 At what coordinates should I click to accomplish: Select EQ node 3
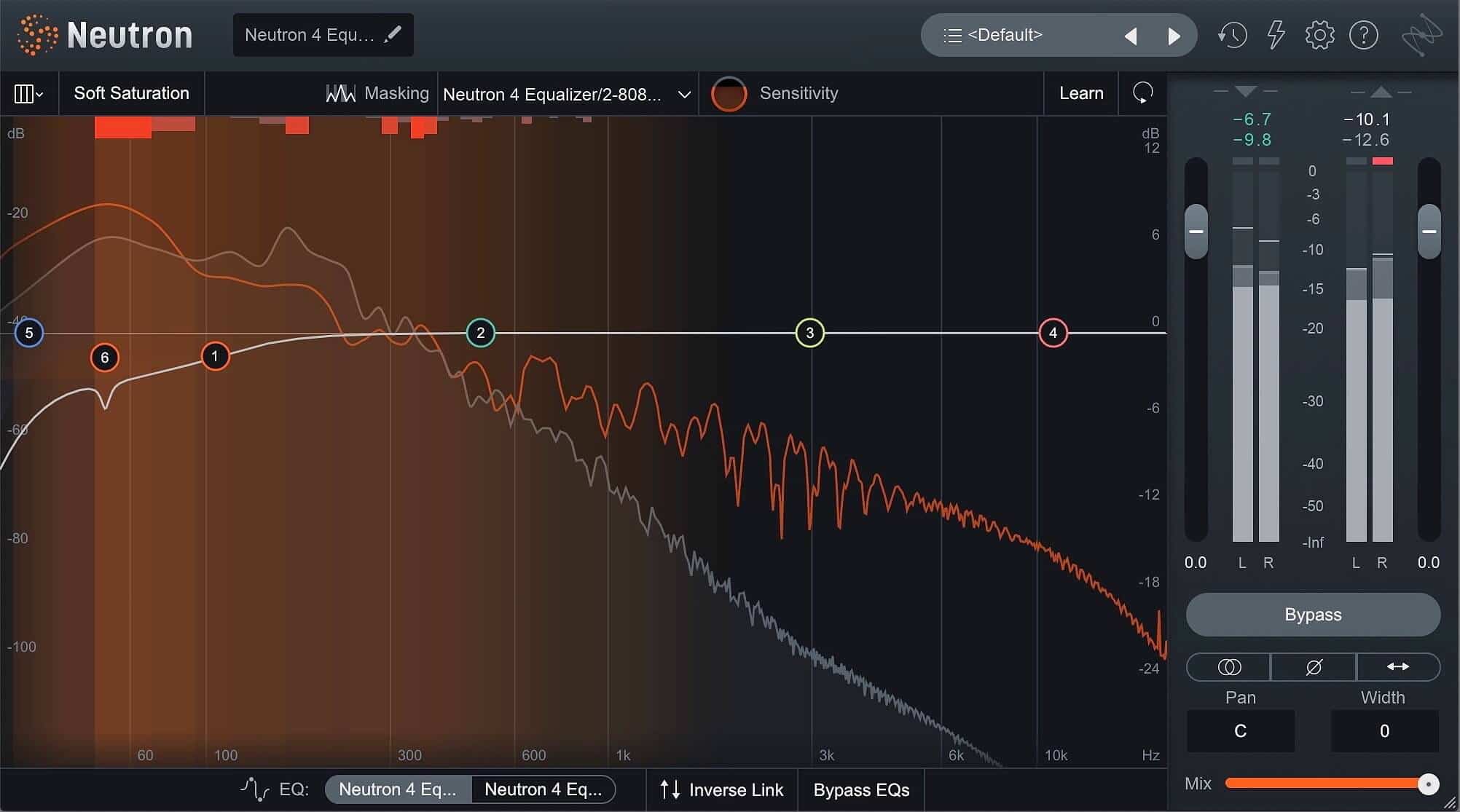point(809,333)
